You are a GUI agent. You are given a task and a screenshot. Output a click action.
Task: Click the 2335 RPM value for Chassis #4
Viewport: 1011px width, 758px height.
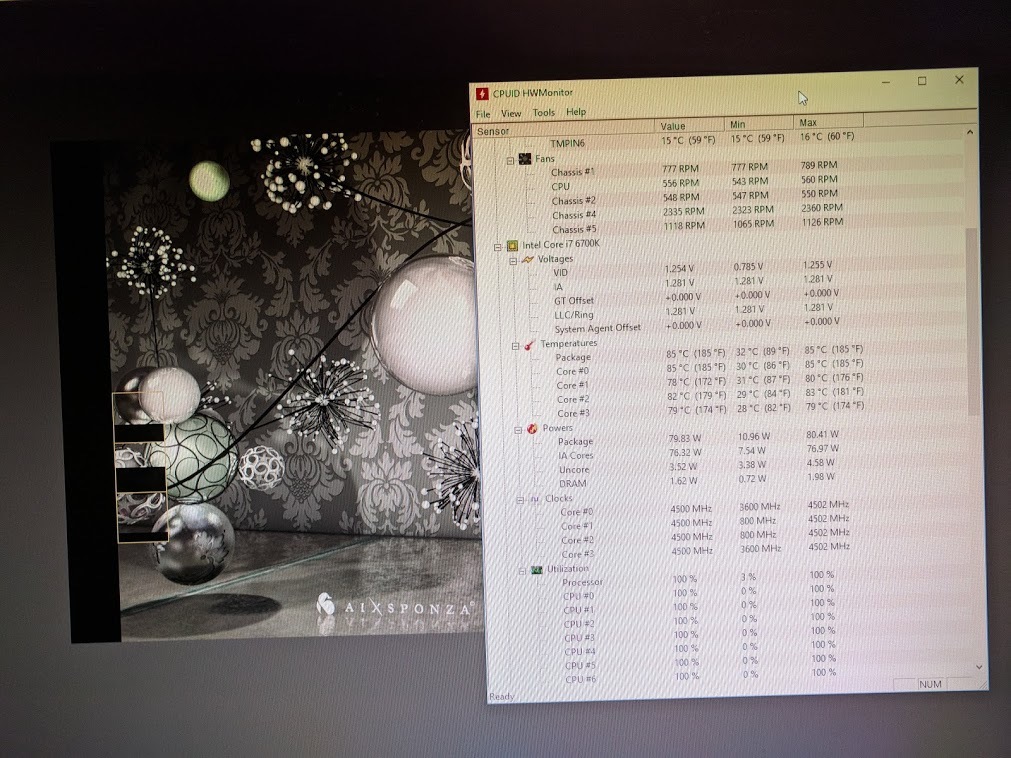683,211
